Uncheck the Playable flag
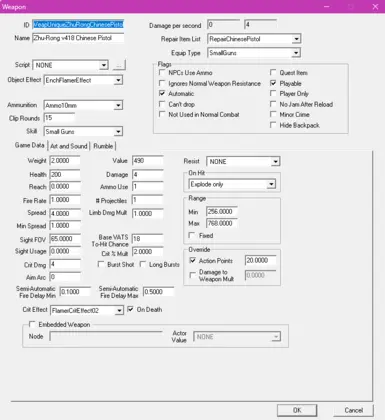 tap(273, 83)
